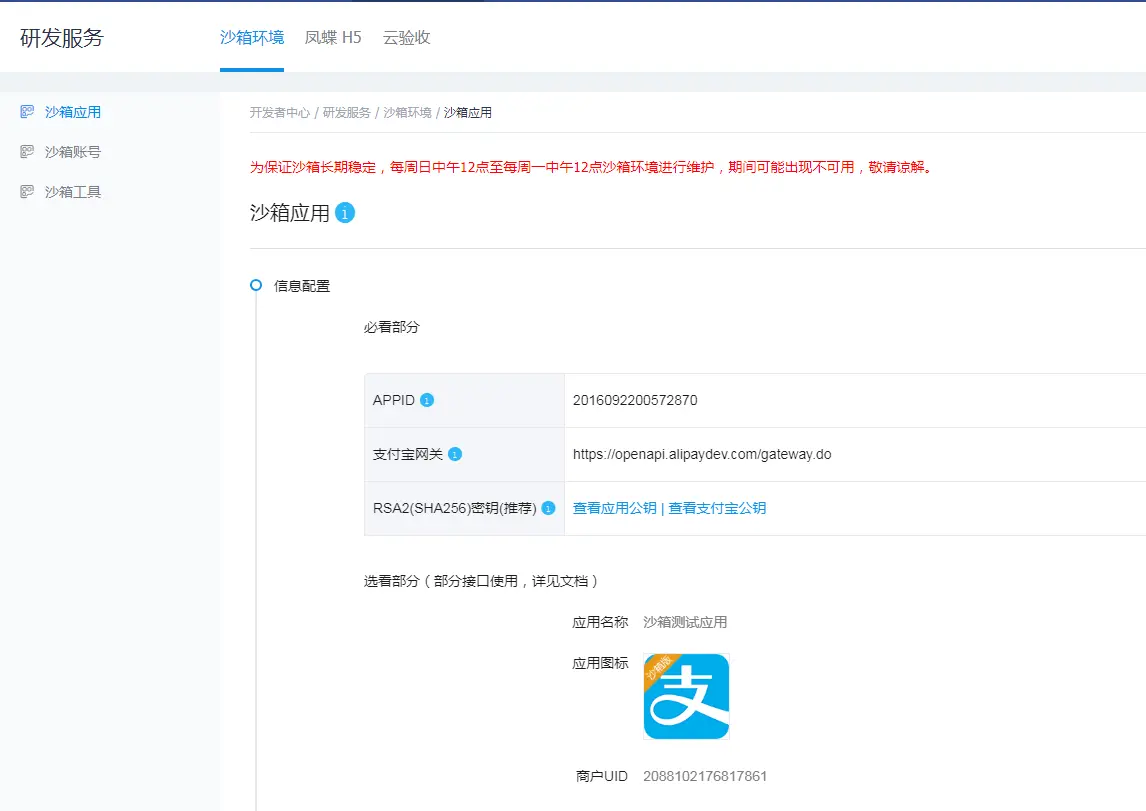Click the 沙箱工具 sidebar icon

coord(27,191)
